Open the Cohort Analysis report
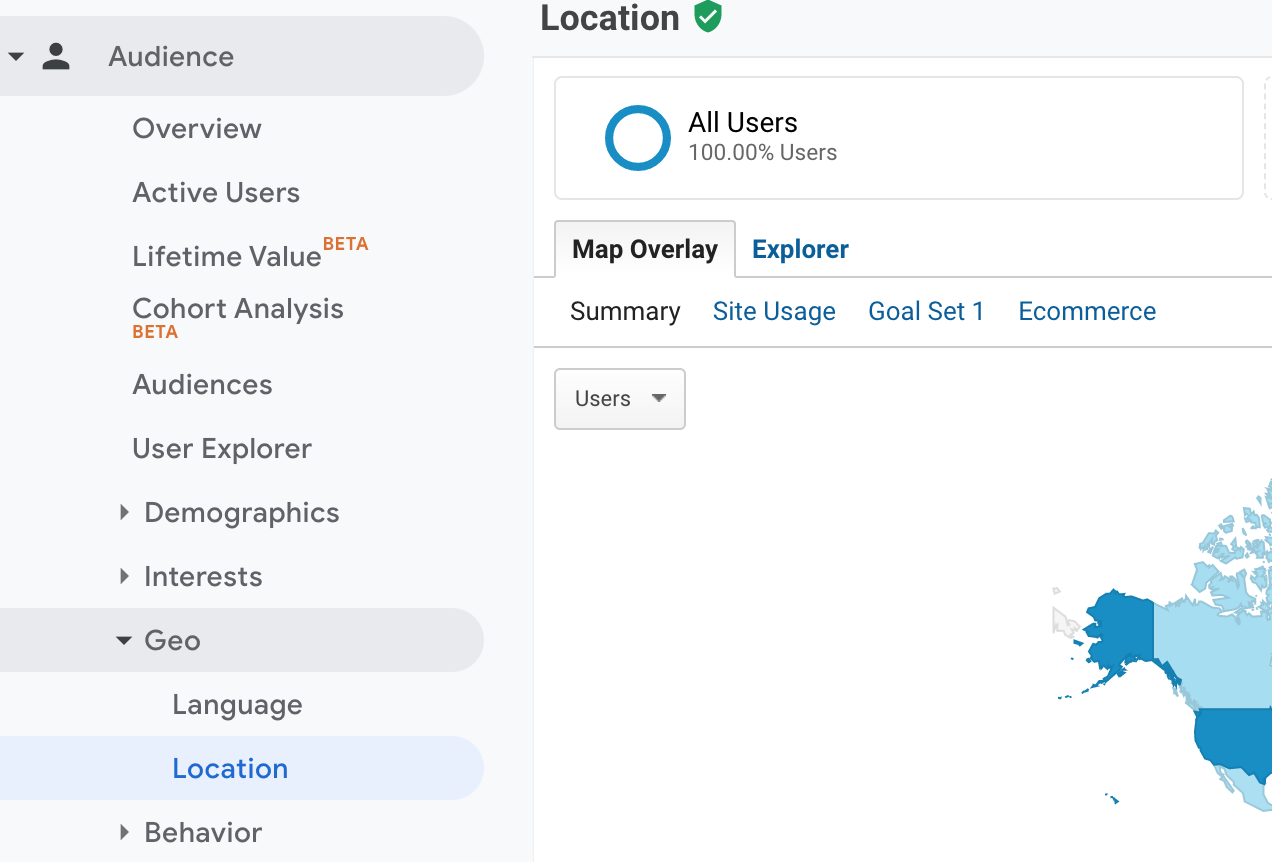 coord(238,309)
